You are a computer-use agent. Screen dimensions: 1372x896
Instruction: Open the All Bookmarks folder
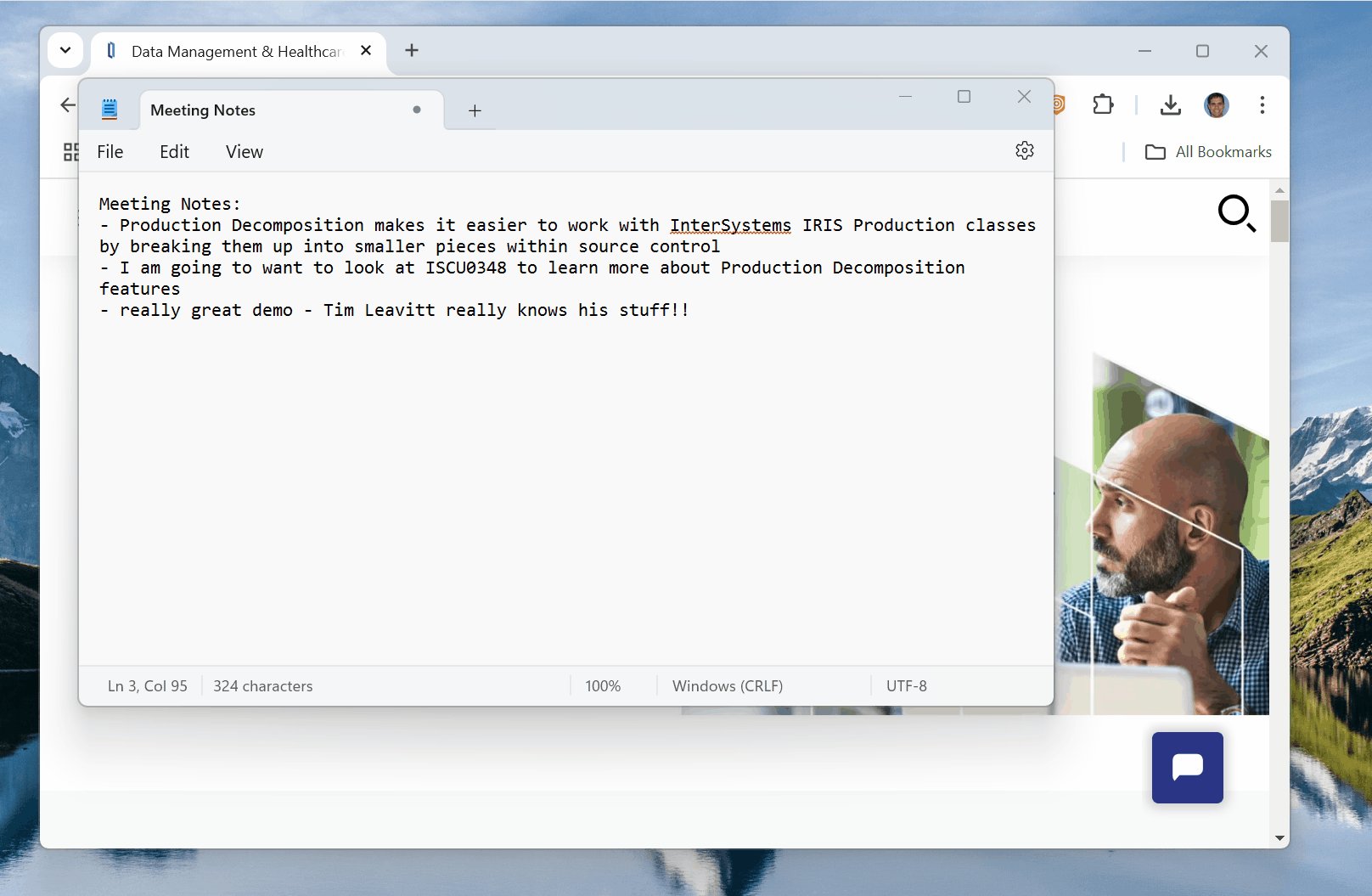click(x=1208, y=152)
